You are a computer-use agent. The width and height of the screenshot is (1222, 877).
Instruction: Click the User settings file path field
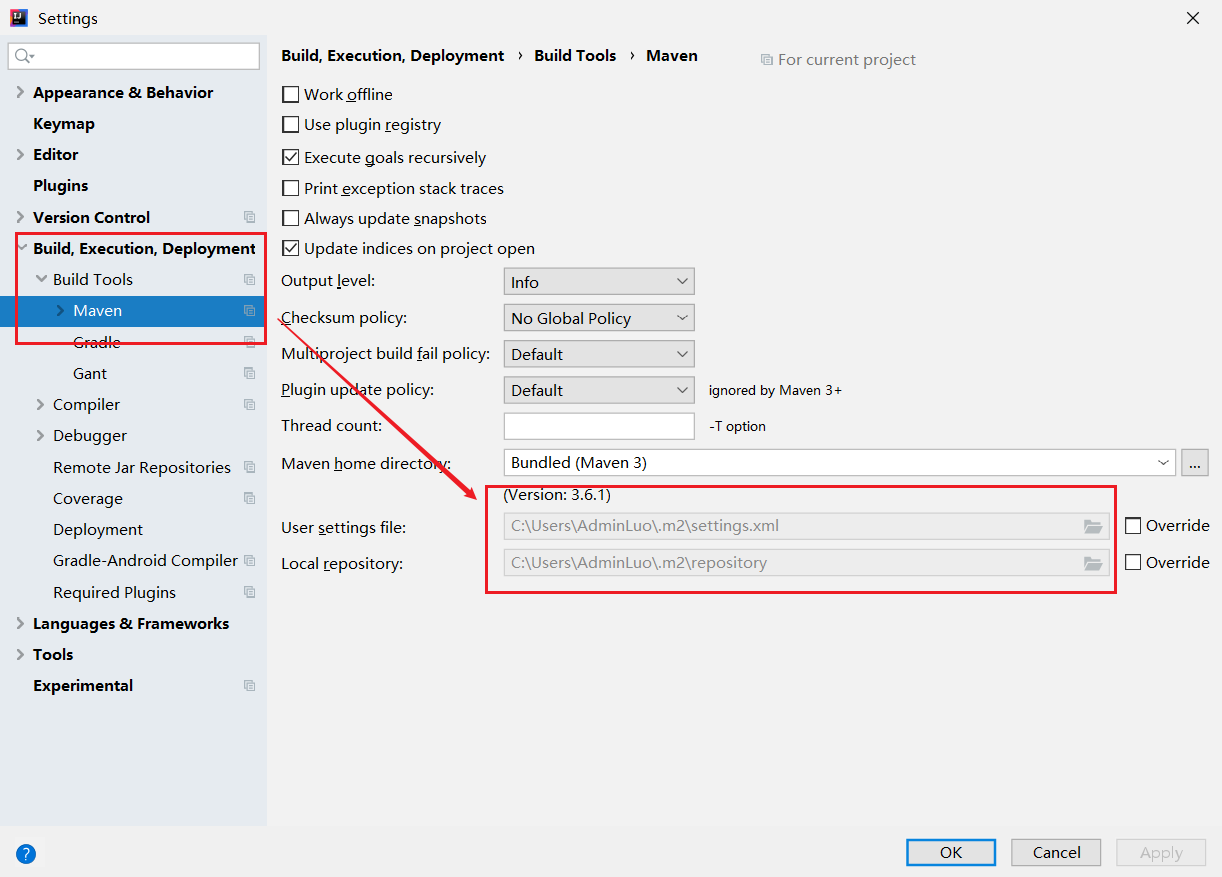806,526
